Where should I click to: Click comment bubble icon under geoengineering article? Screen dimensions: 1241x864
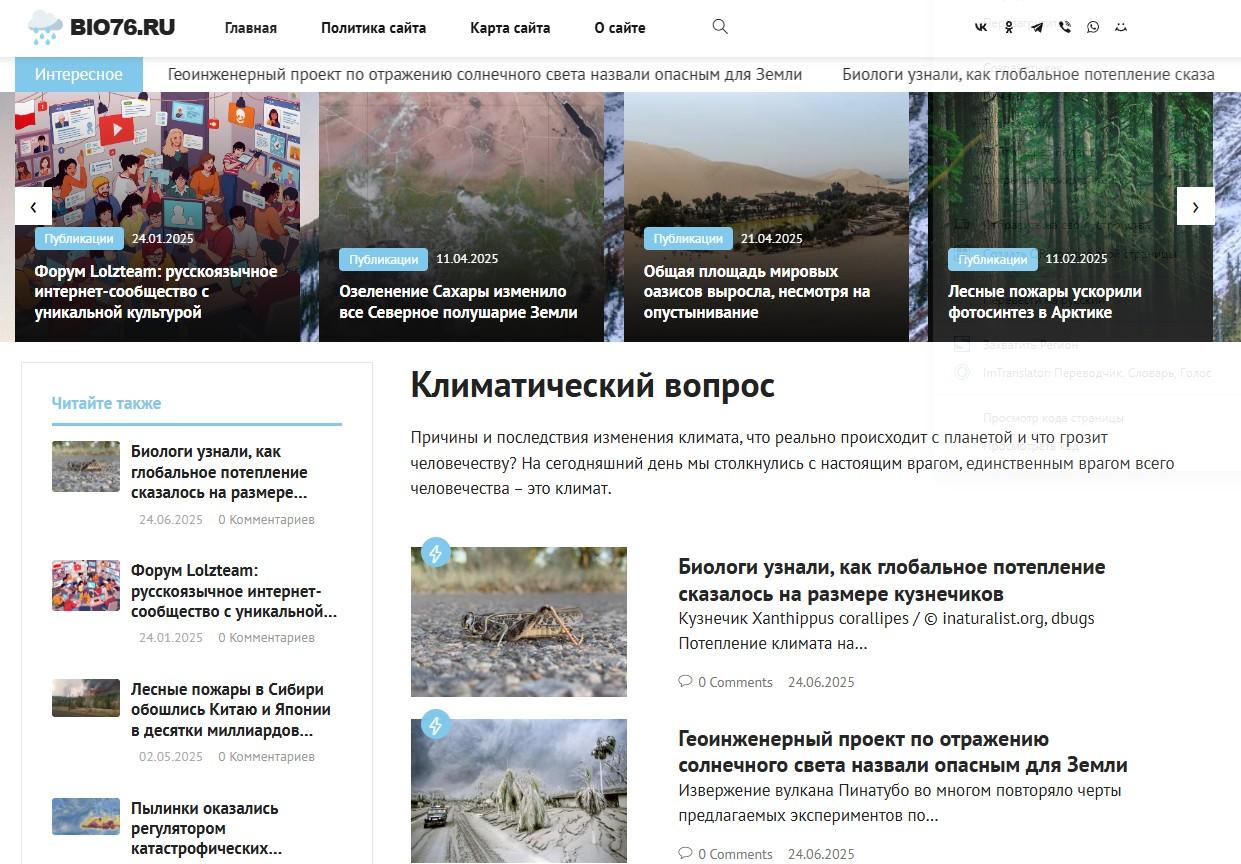[x=685, y=853]
